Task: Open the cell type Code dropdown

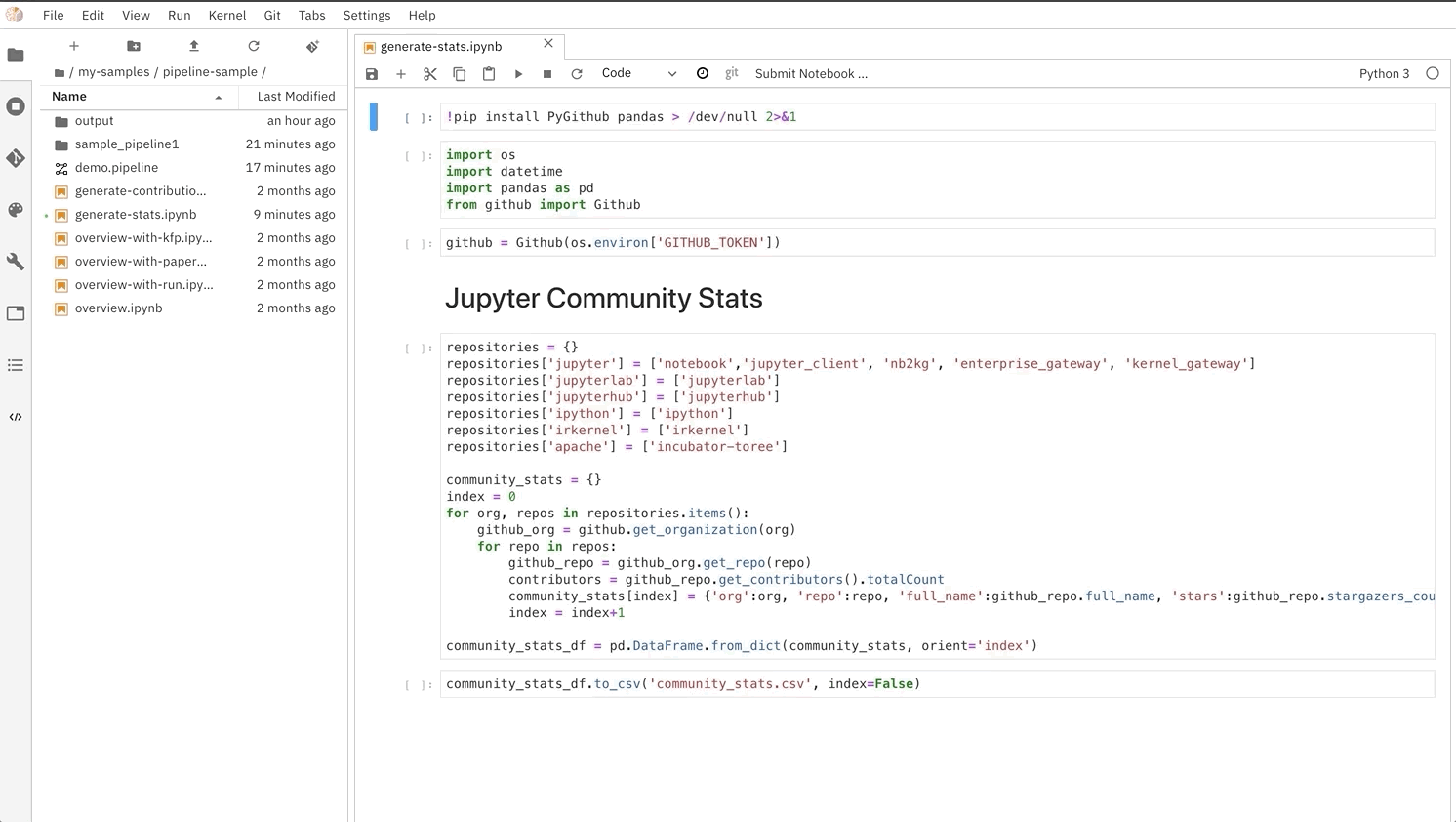Action: pos(638,73)
